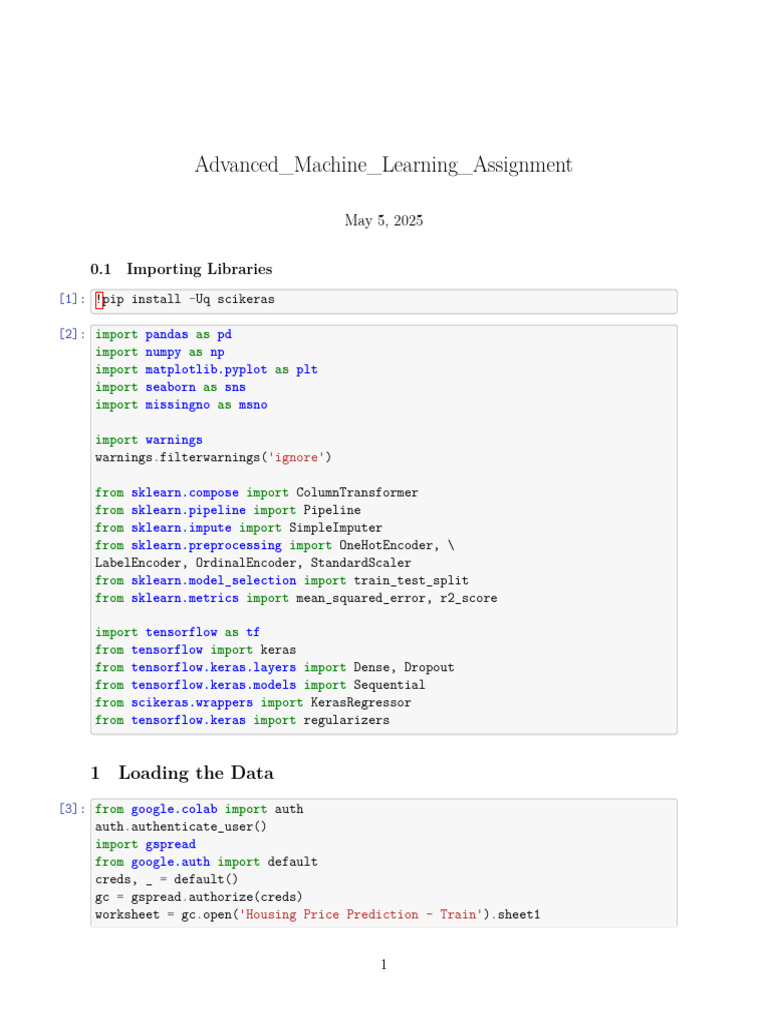Screen dimensions: 768x1024
Task: Click the warnings.filterwarnings('ignore') line
Action: tap(214, 457)
